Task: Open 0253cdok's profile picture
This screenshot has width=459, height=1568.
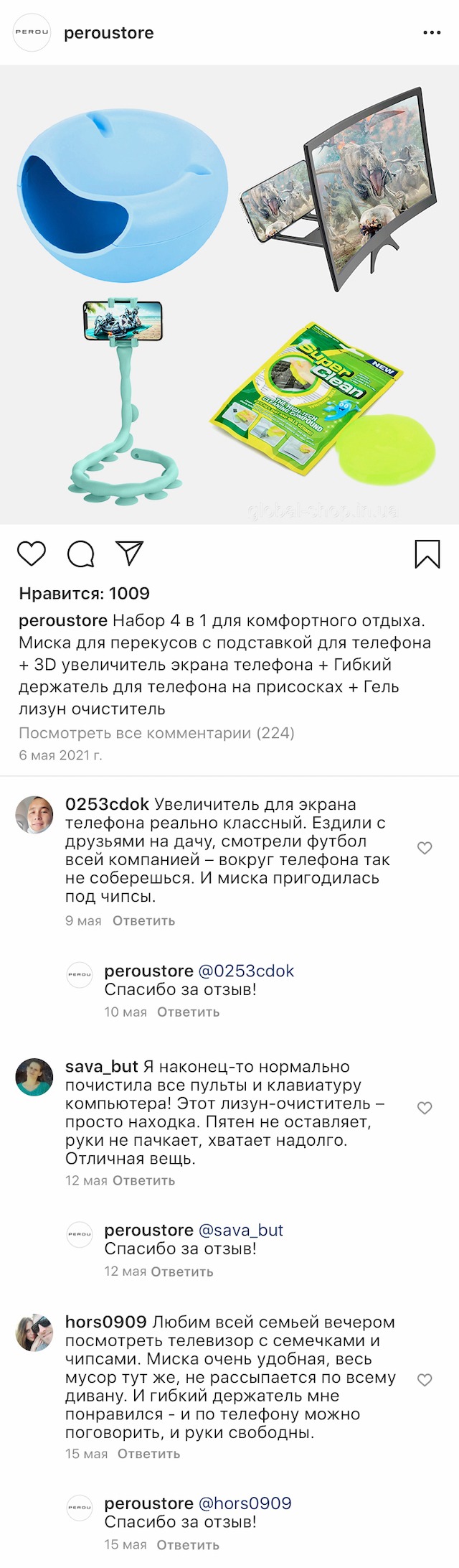Action: [x=34, y=815]
